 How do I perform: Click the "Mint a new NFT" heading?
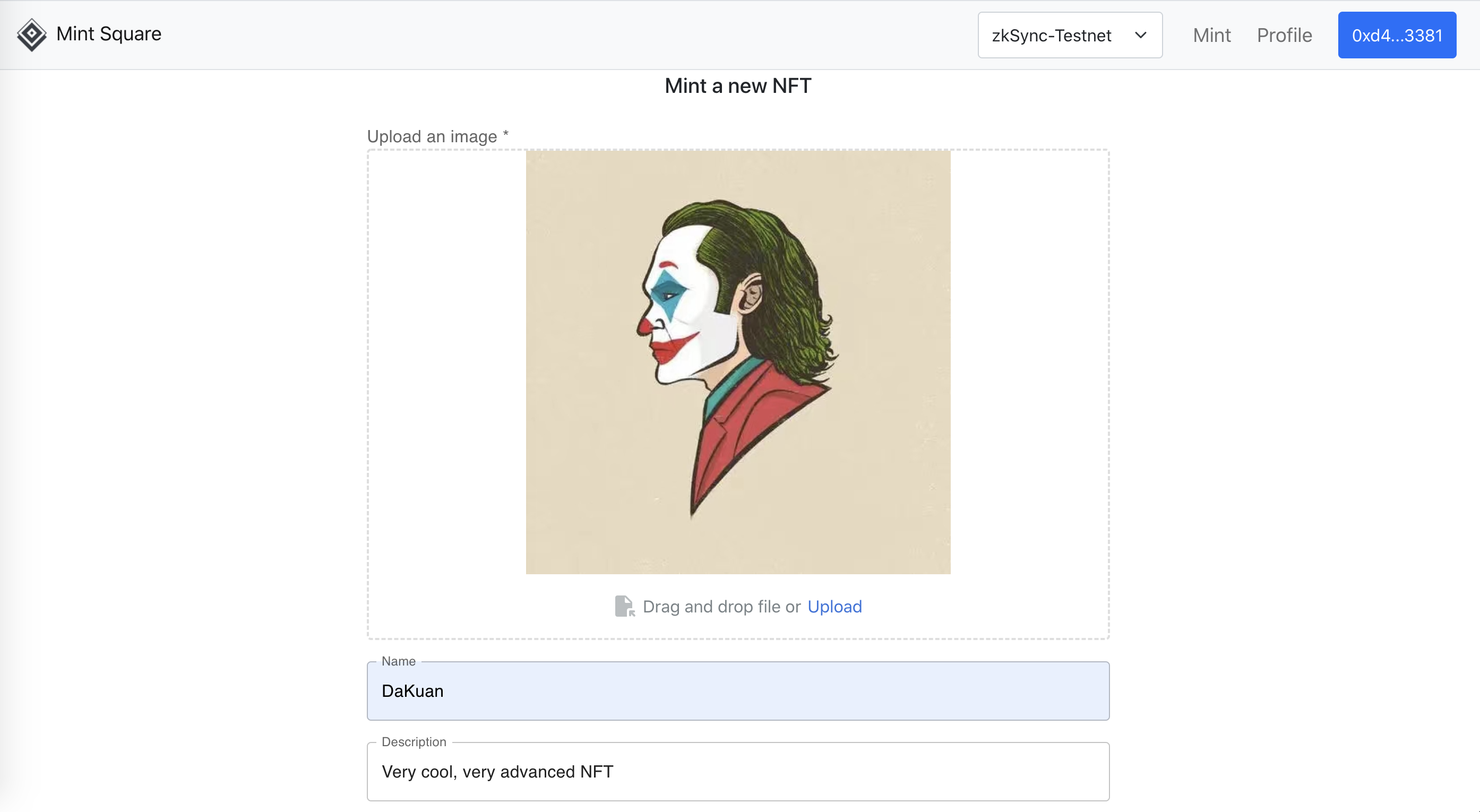click(738, 86)
